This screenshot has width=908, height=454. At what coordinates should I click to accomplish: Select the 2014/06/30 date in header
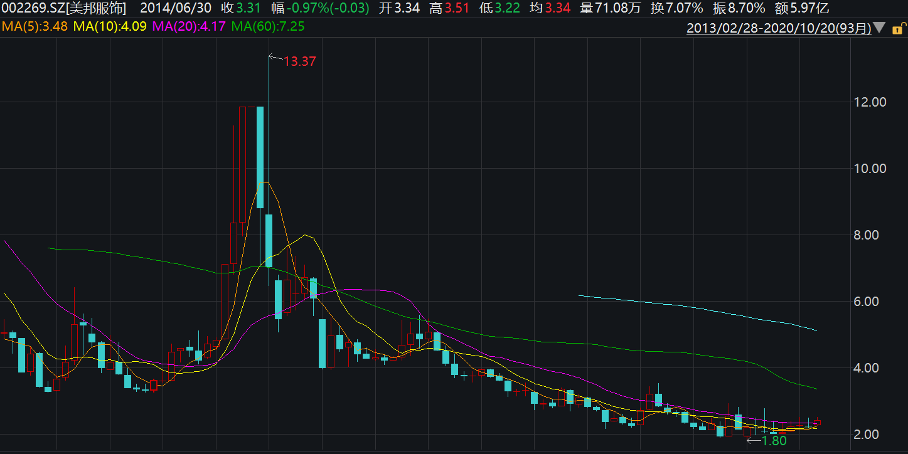[177, 8]
